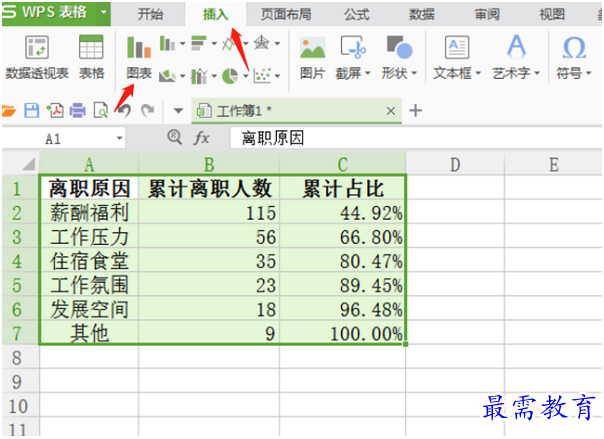Choose the radar chart icon

[x=262, y=42]
